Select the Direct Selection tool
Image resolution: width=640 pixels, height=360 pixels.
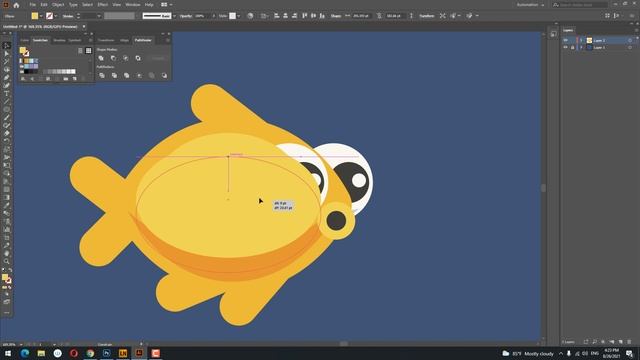coord(7,53)
